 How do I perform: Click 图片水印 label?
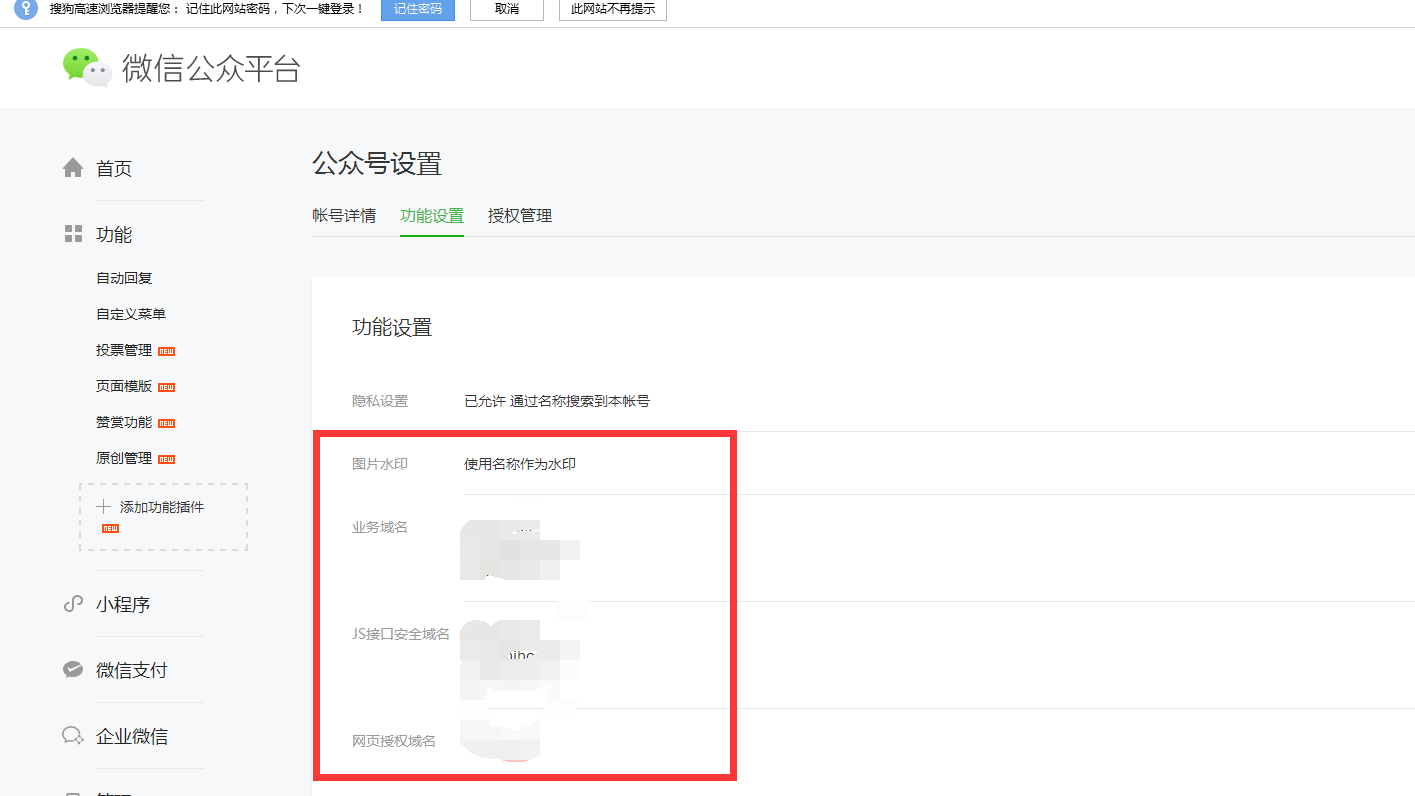coord(380,464)
